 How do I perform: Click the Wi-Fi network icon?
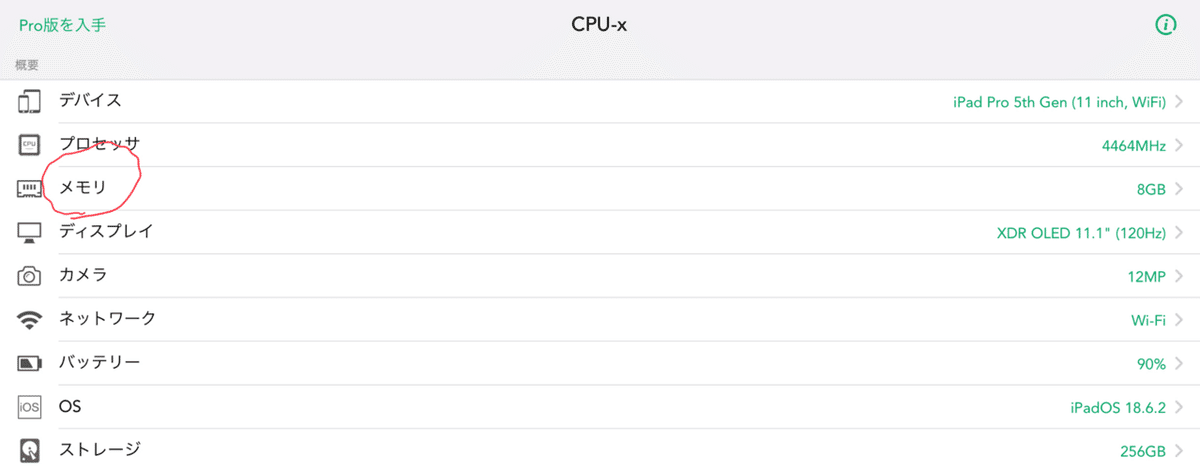click(30, 319)
